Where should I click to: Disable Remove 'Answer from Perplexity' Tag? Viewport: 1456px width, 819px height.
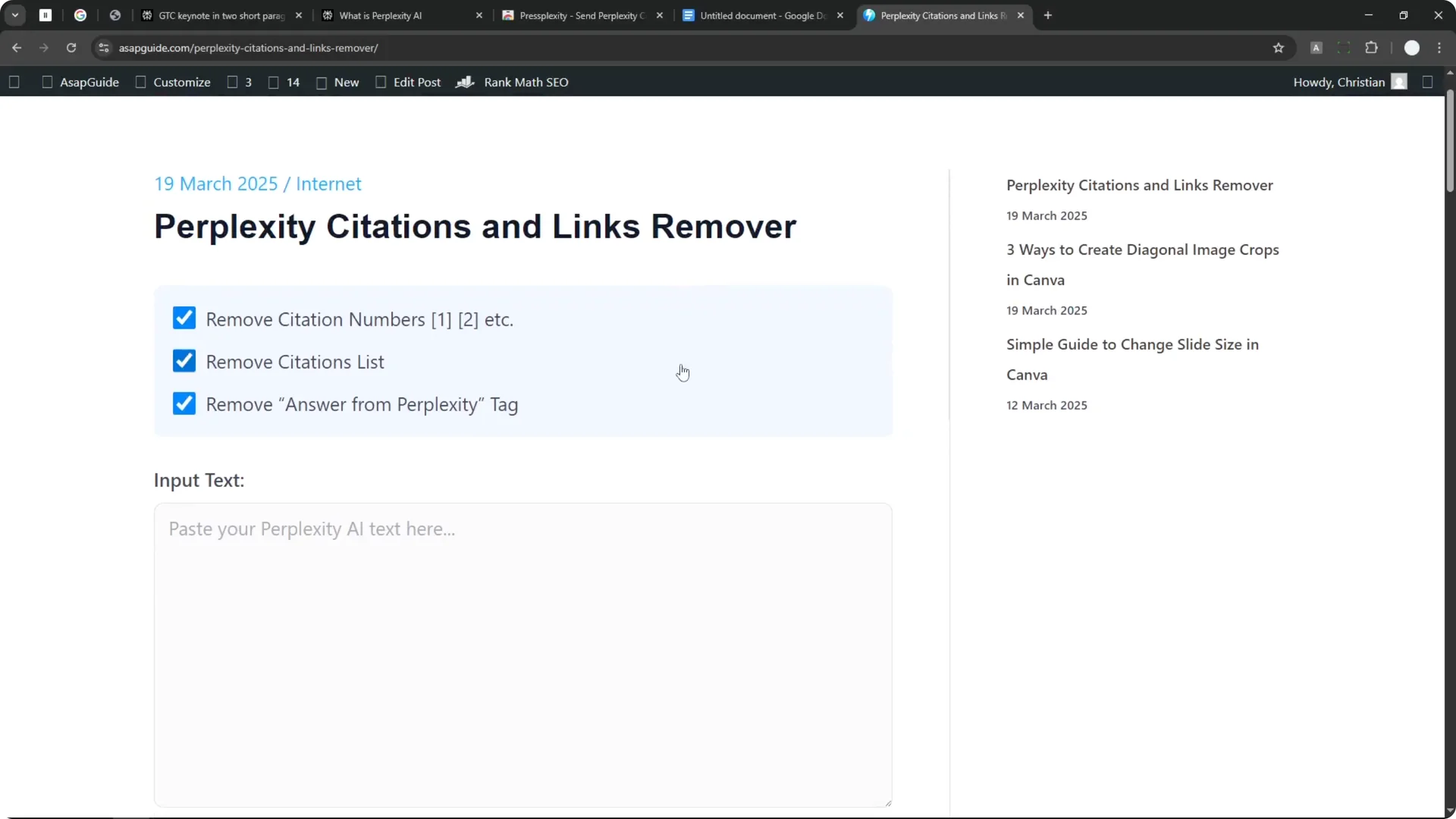pyautogui.click(x=184, y=403)
